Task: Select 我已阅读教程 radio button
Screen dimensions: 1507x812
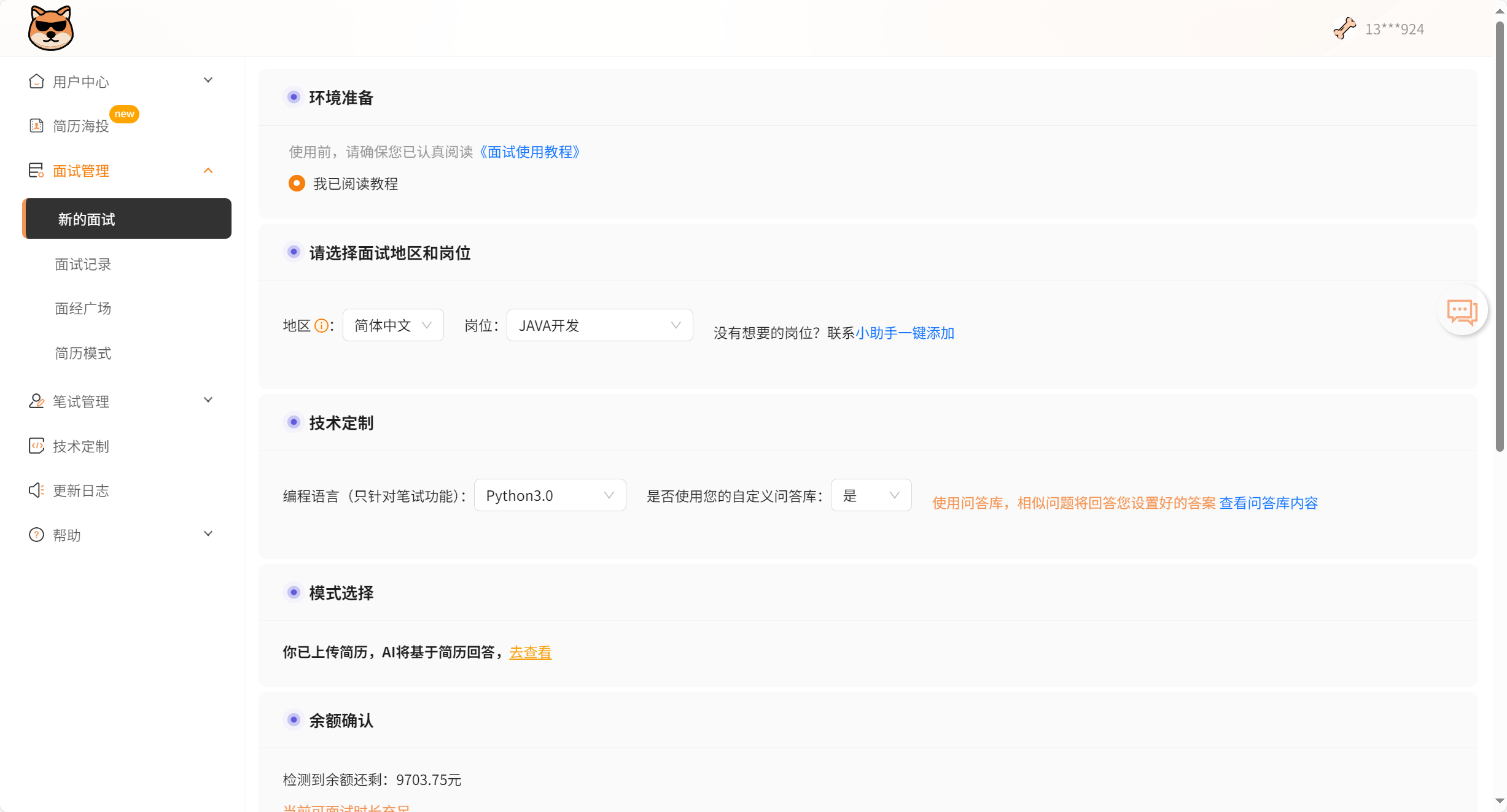Action: coord(297,184)
